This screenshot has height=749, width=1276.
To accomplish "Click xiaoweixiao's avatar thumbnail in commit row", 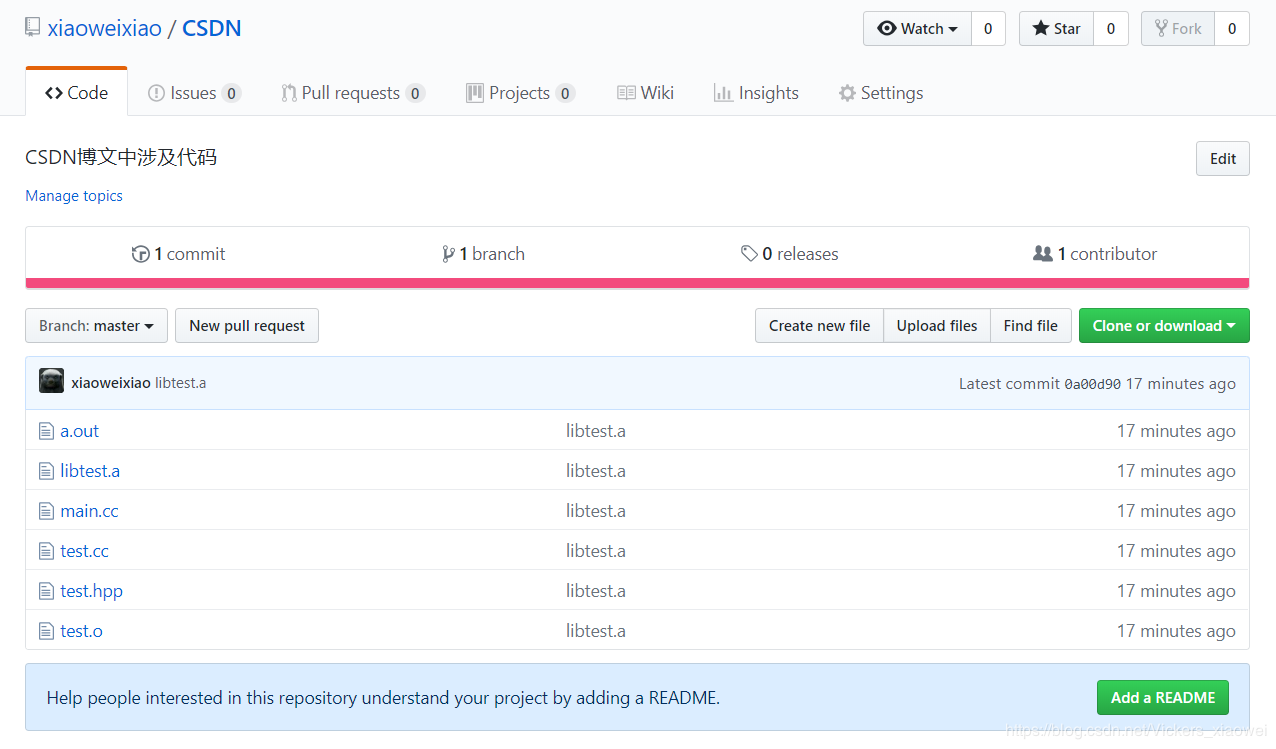I will pyautogui.click(x=52, y=381).
